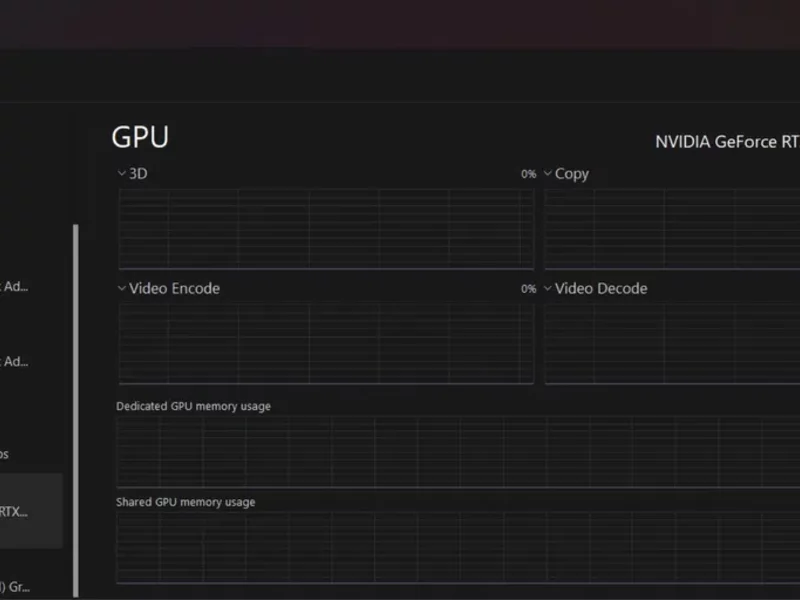Click the 0% value above 3D graph
Screen dimensions: 800x600
pyautogui.click(x=528, y=174)
